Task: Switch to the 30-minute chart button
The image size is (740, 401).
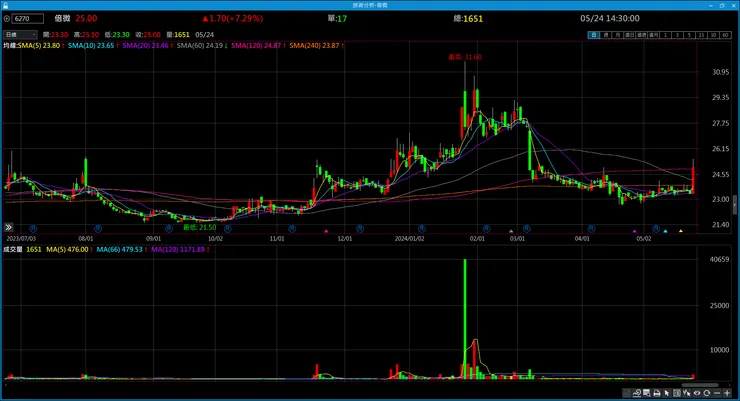Action: [x=713, y=35]
